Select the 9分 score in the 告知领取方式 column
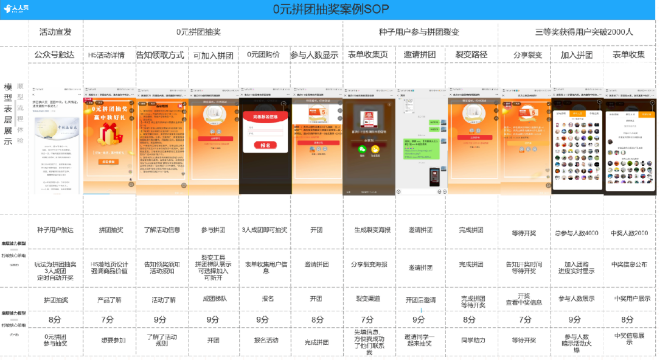This screenshot has height=360, width=659. coord(159,320)
